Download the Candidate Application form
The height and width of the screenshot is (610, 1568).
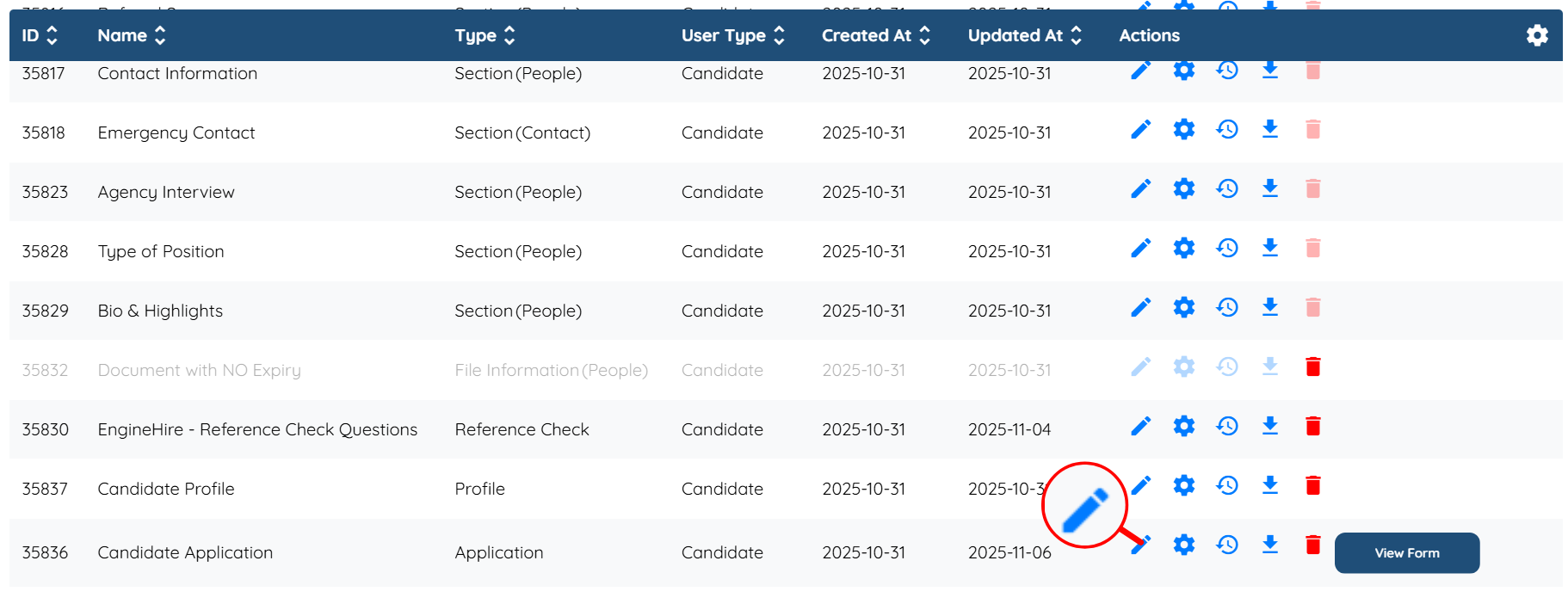tap(1269, 545)
